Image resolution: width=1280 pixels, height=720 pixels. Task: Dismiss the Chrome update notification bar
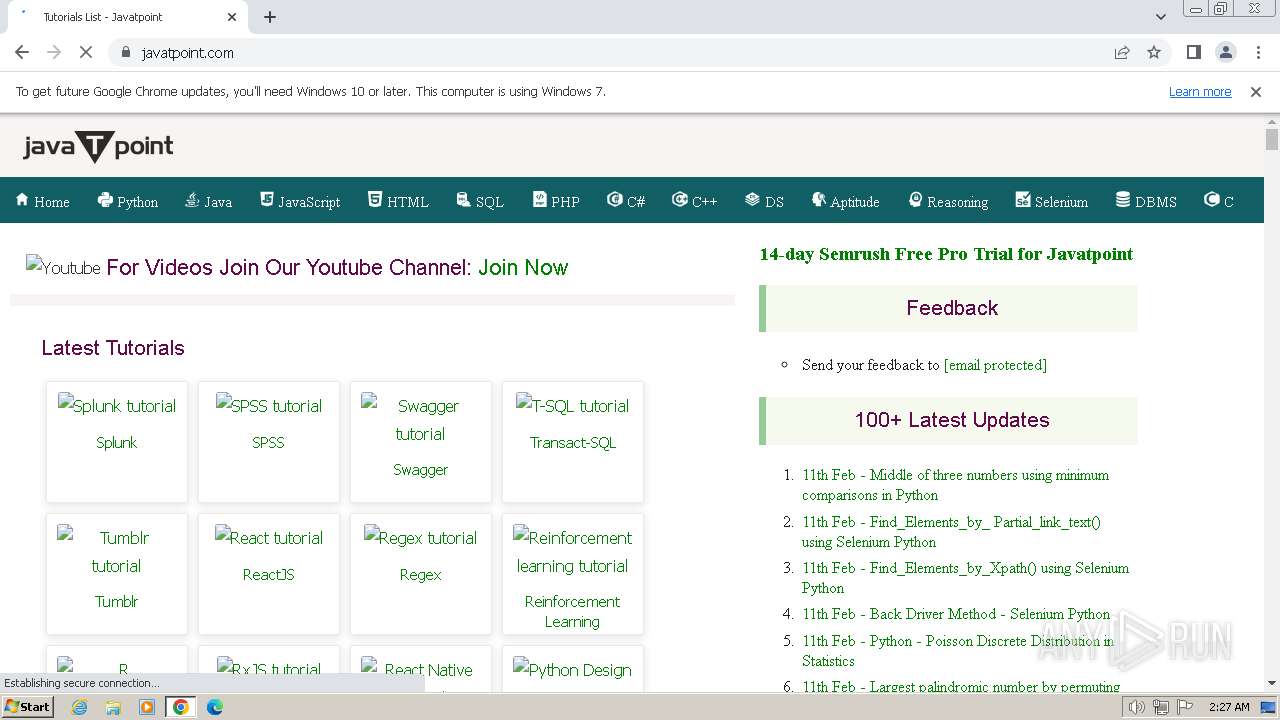coord(1256,92)
